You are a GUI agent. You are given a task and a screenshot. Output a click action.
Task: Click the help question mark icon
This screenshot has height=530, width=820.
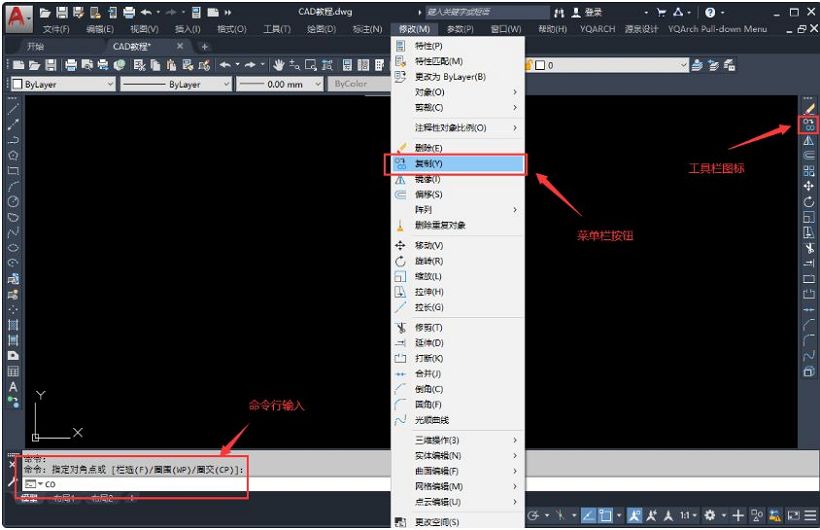(x=710, y=12)
